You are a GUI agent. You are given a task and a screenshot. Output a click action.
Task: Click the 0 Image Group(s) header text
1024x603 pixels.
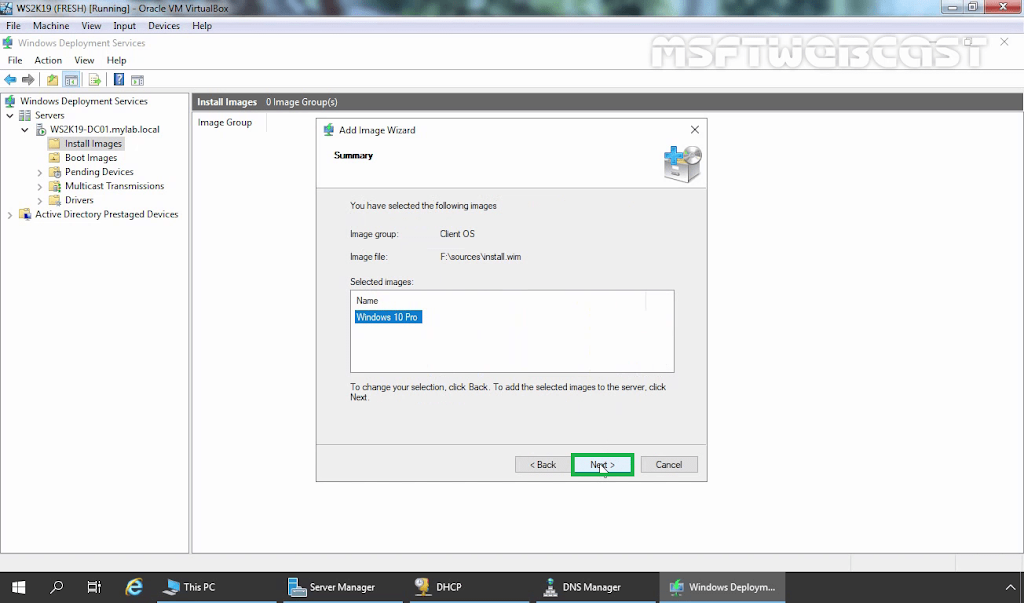coord(302,102)
